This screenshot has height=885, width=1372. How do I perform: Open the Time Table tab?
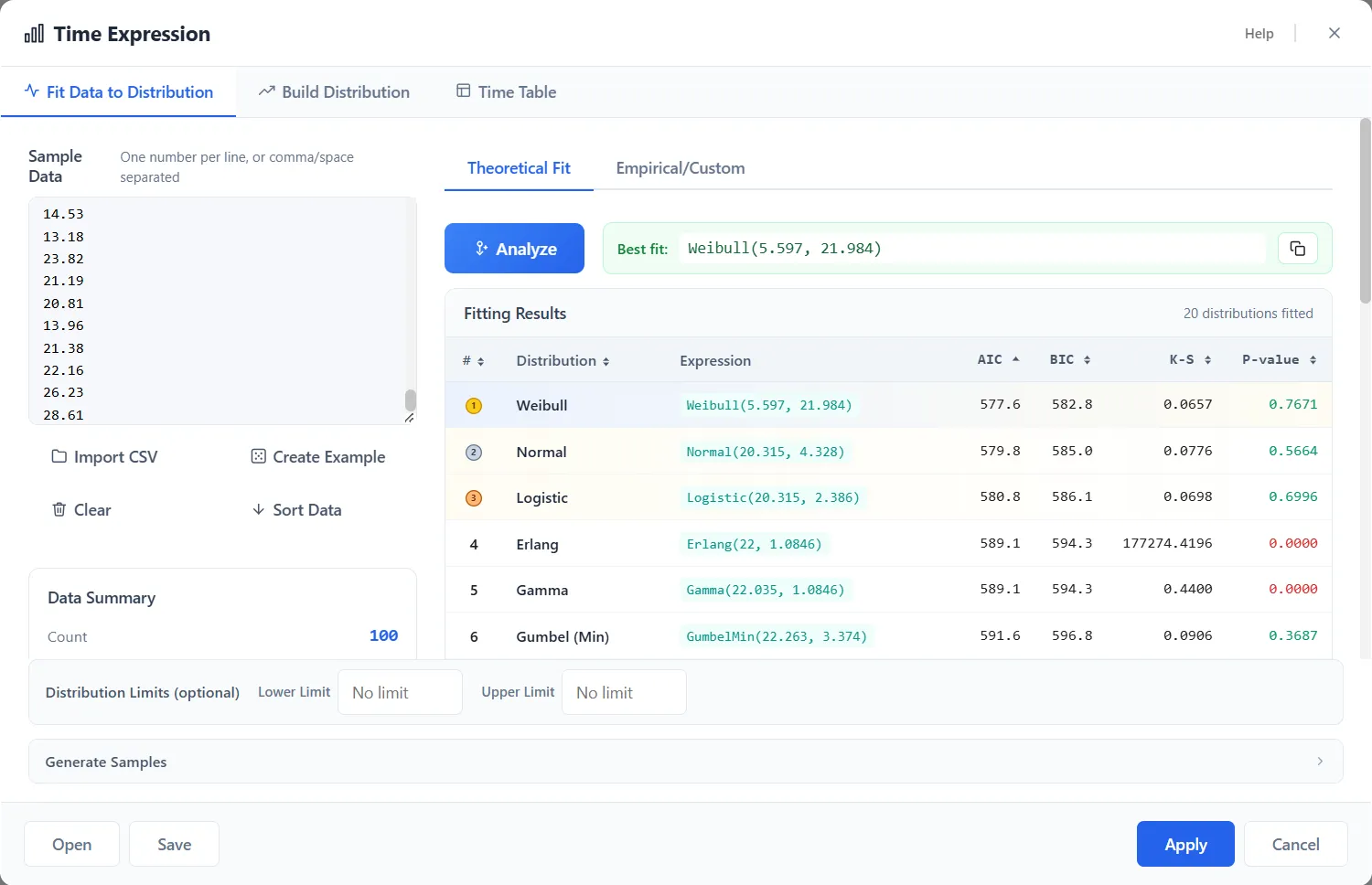[506, 92]
